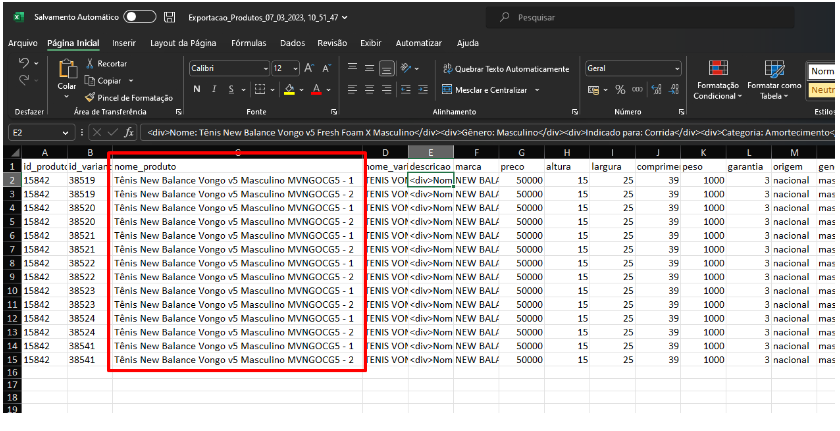Switch to Inserir tab
Viewport: 840px width, 431px height.
[124, 43]
